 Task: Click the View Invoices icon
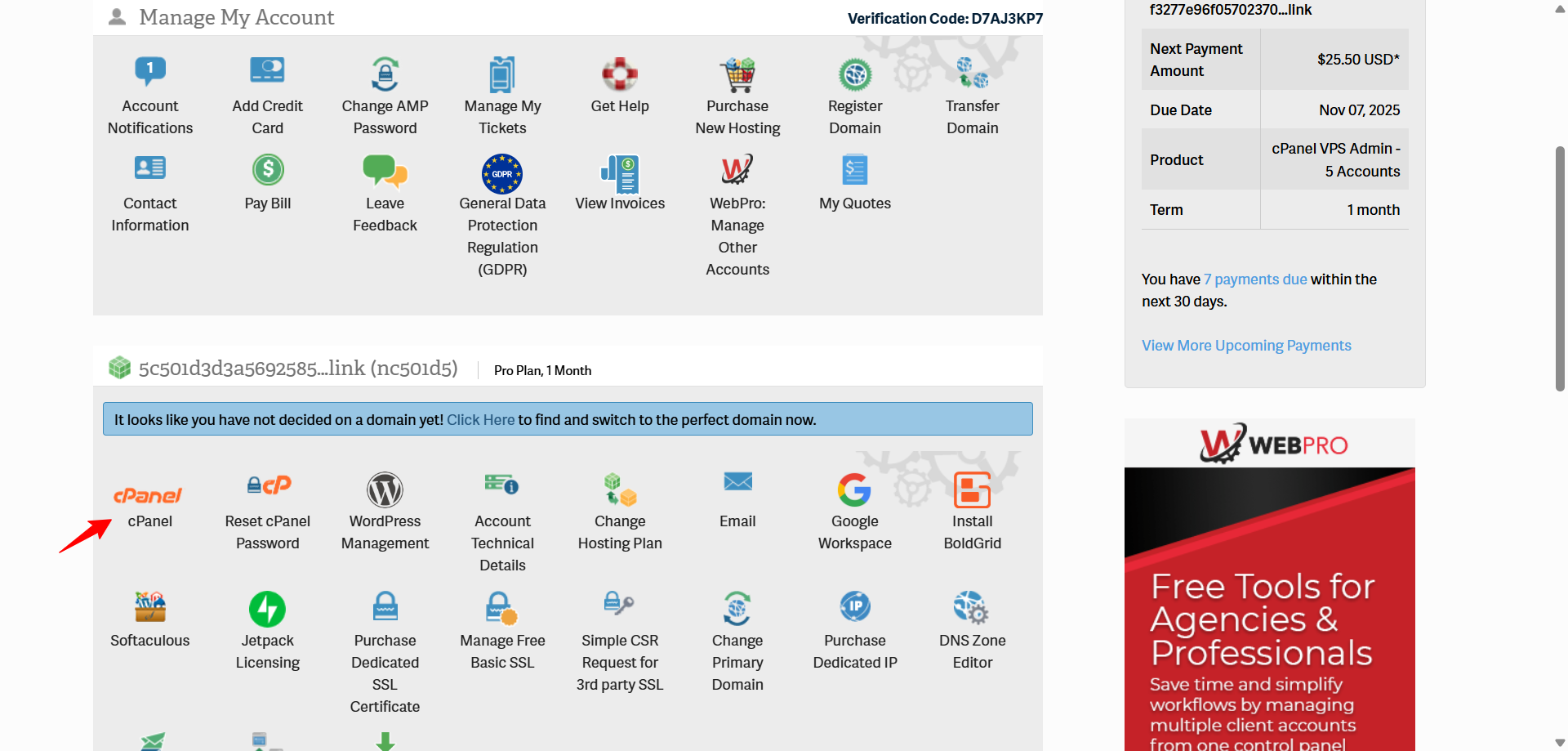(x=620, y=173)
